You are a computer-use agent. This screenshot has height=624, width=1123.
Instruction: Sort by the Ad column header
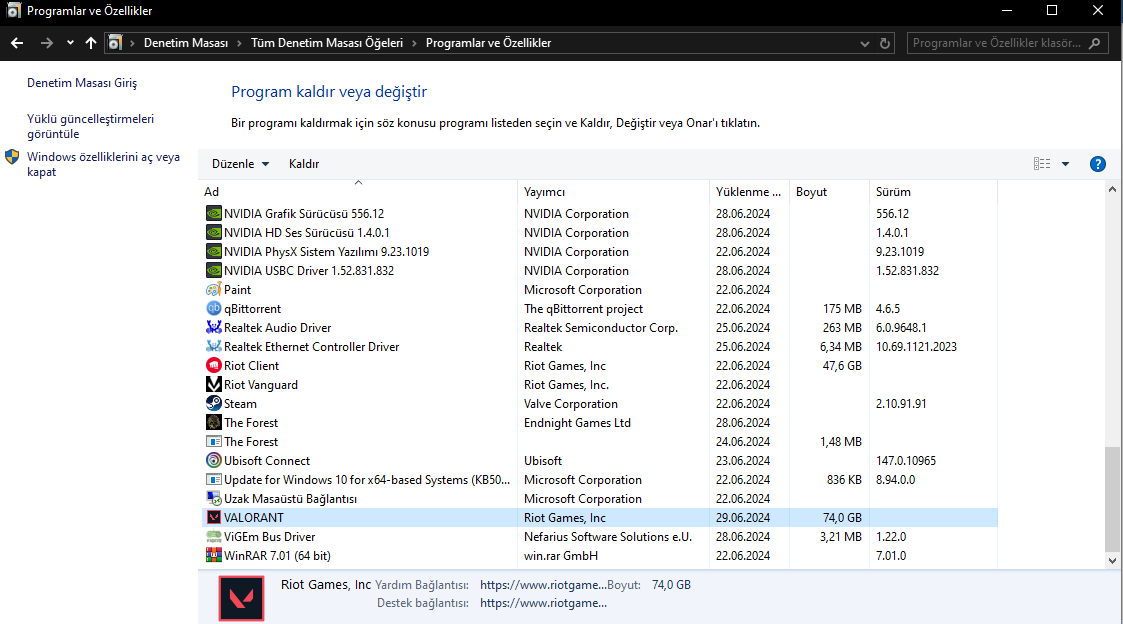pos(358,192)
